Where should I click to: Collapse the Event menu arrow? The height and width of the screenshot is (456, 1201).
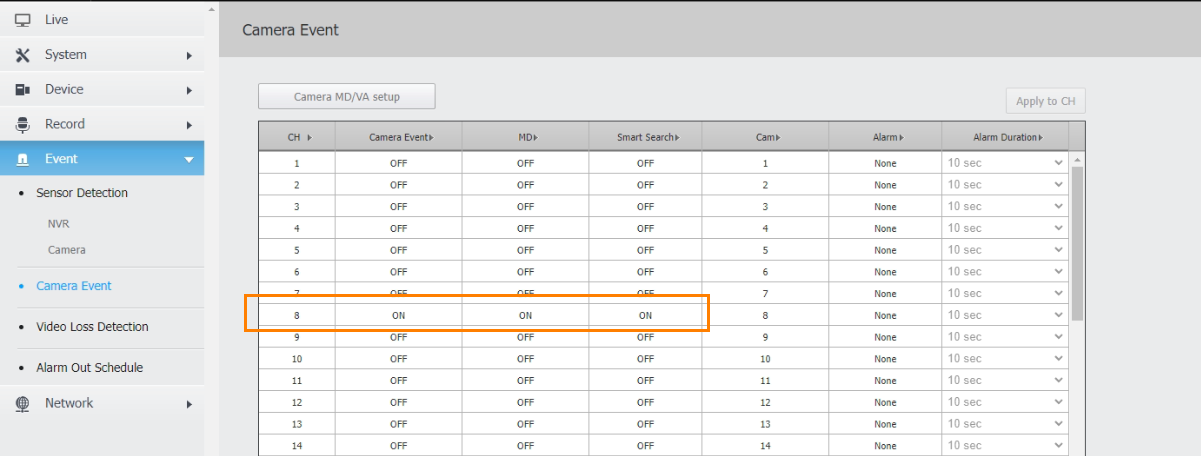189,160
